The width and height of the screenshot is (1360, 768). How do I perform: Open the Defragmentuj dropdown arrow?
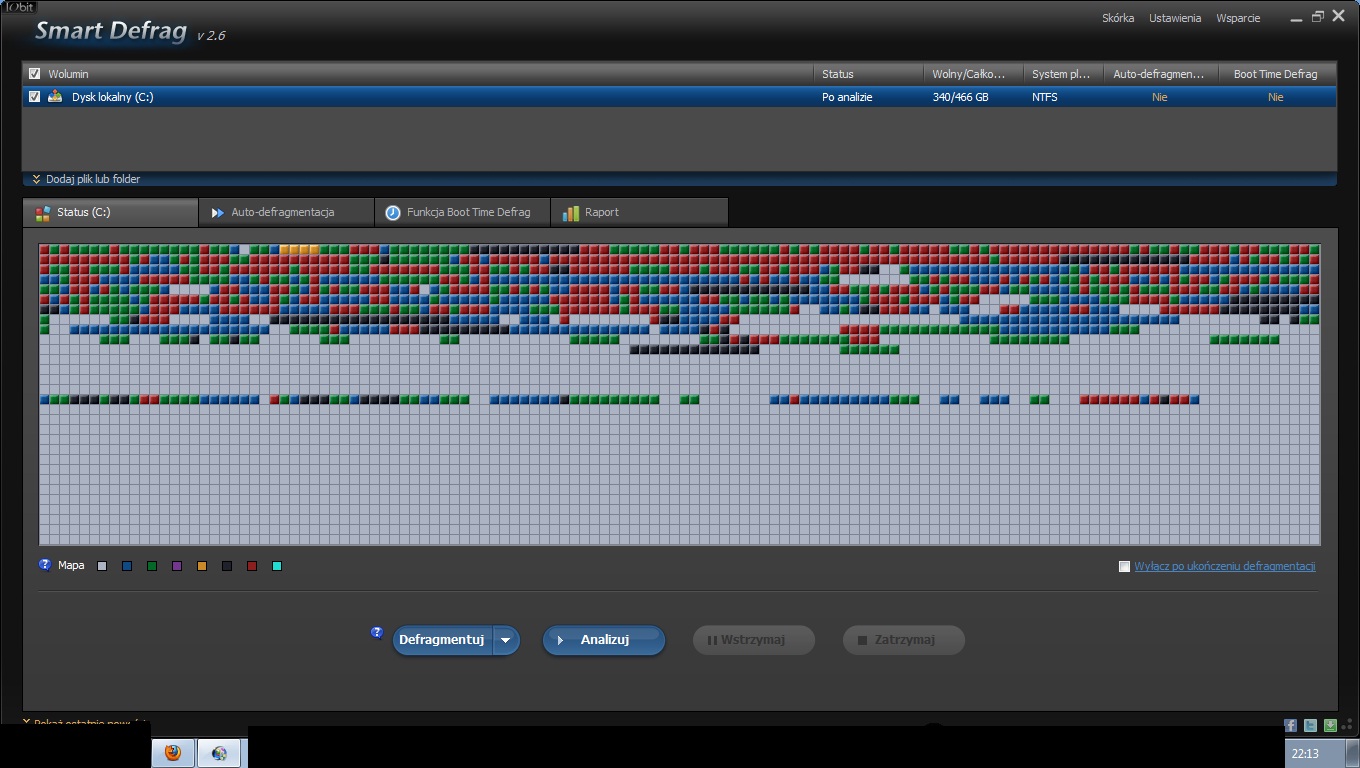point(506,640)
